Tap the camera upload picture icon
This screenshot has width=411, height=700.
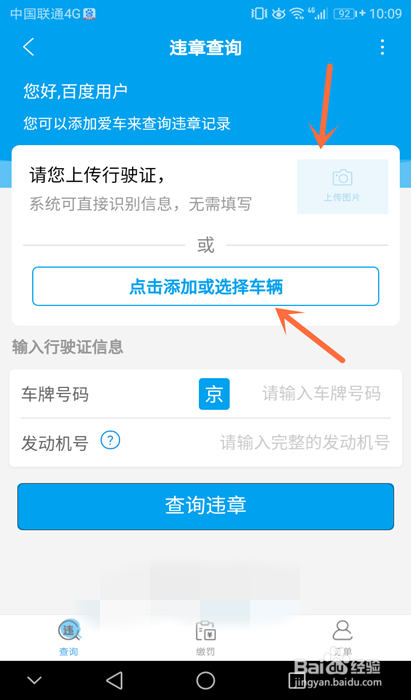(x=342, y=177)
